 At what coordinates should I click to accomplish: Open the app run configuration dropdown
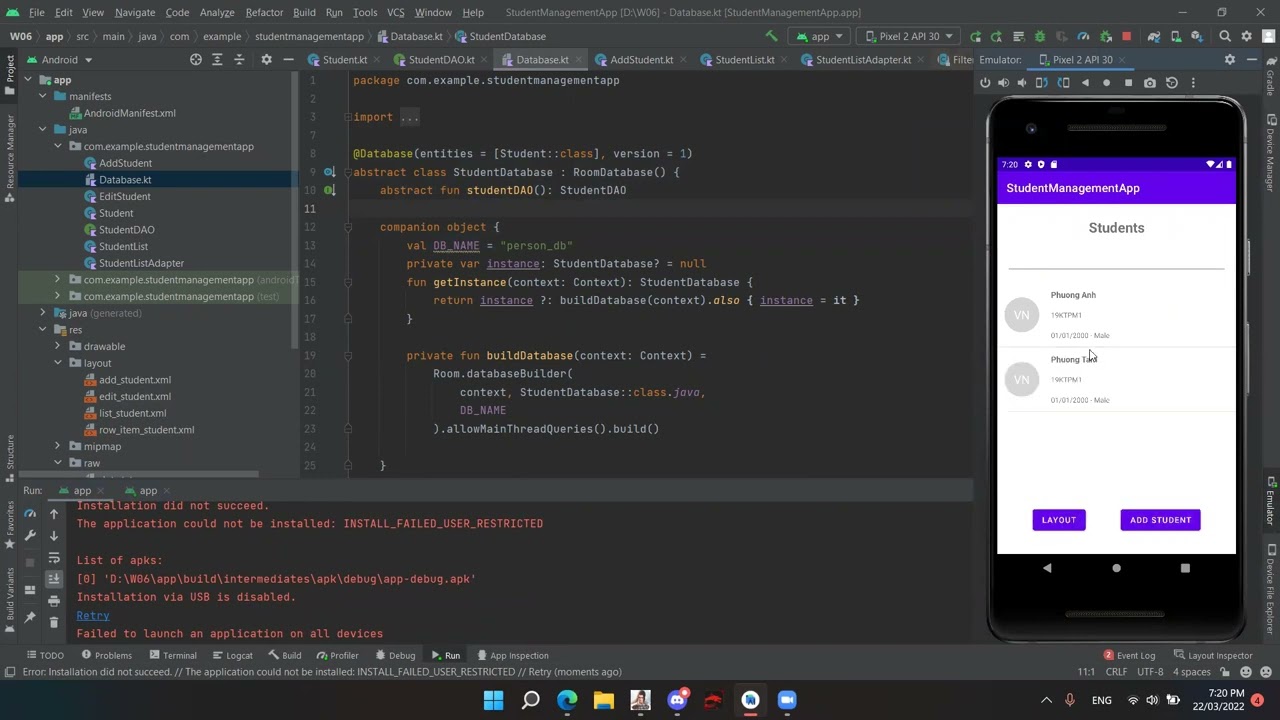tap(820, 36)
